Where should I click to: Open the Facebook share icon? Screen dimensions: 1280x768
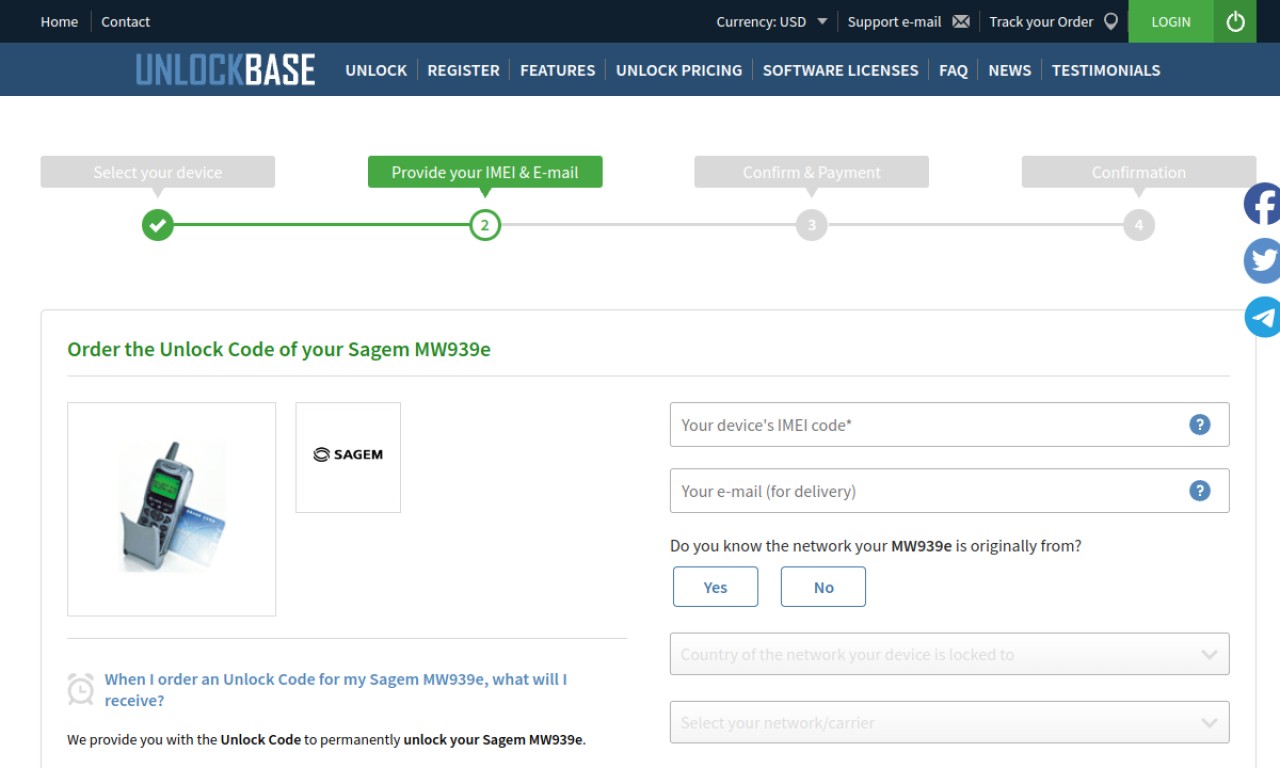(1263, 204)
